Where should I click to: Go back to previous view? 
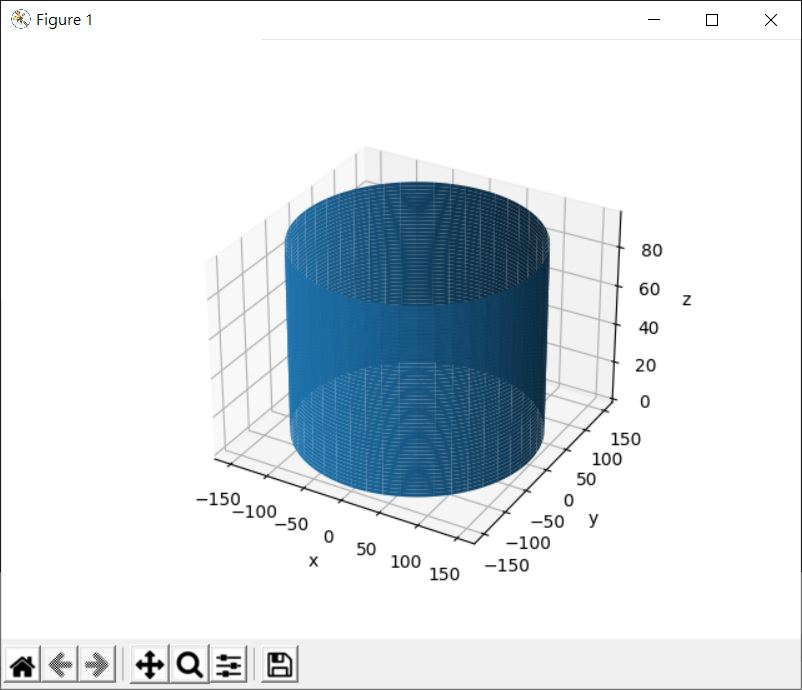tap(60, 664)
